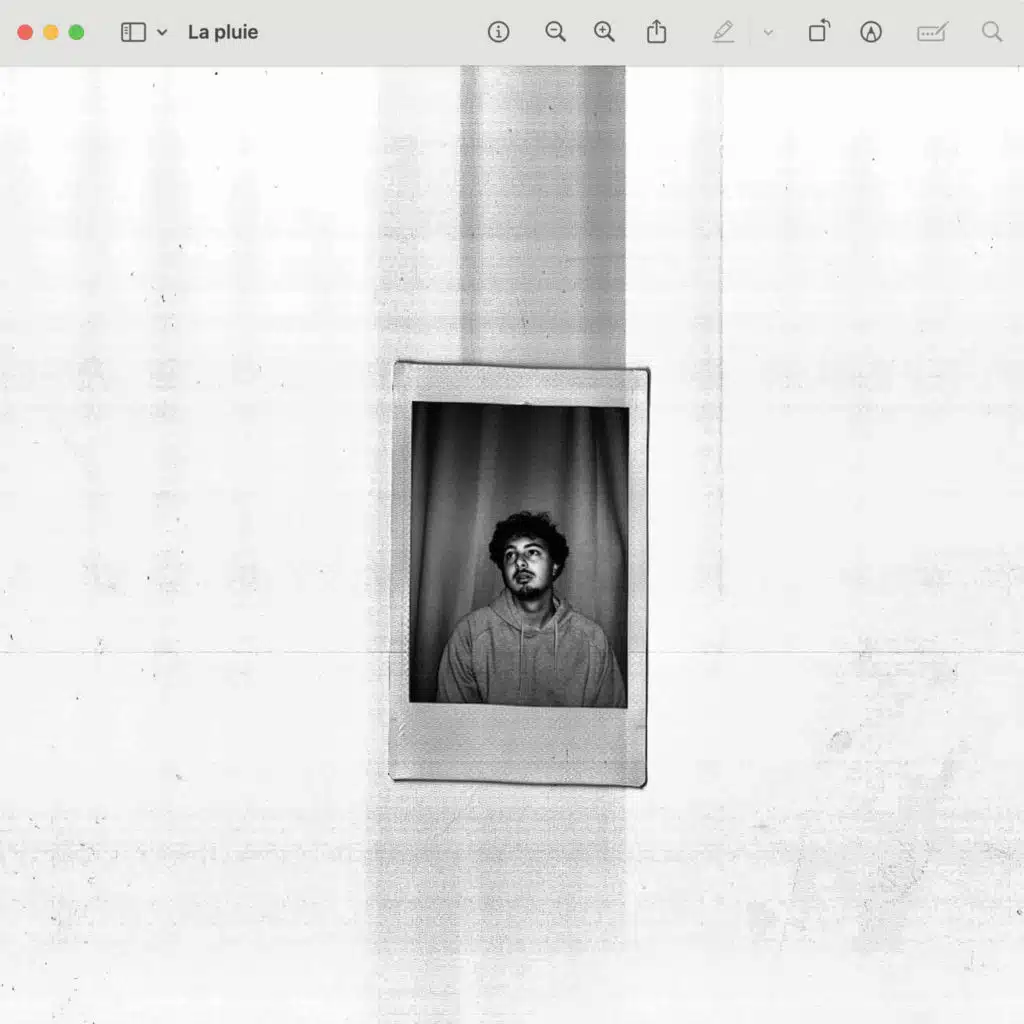Zoom out of the image
1024x1024 pixels.
point(555,32)
